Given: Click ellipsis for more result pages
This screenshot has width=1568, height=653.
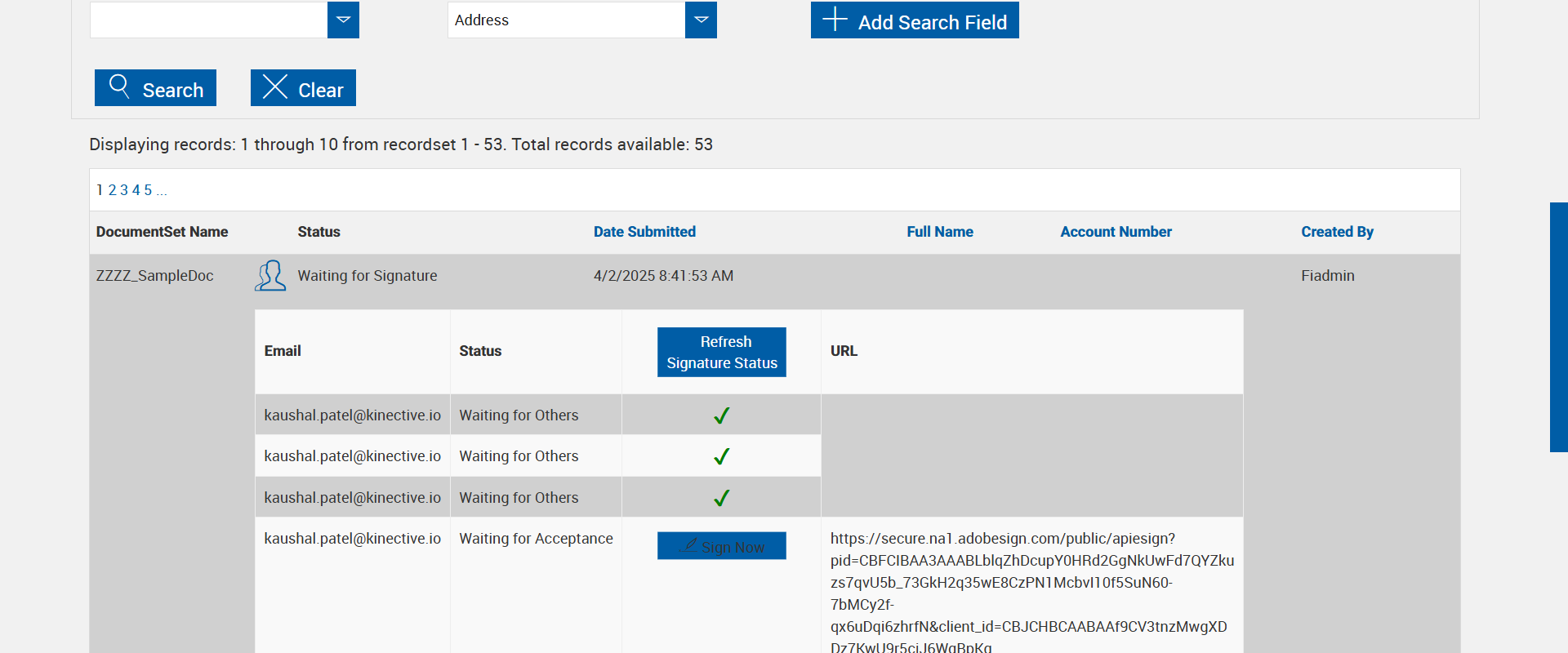Looking at the screenshot, I should pyautogui.click(x=162, y=190).
